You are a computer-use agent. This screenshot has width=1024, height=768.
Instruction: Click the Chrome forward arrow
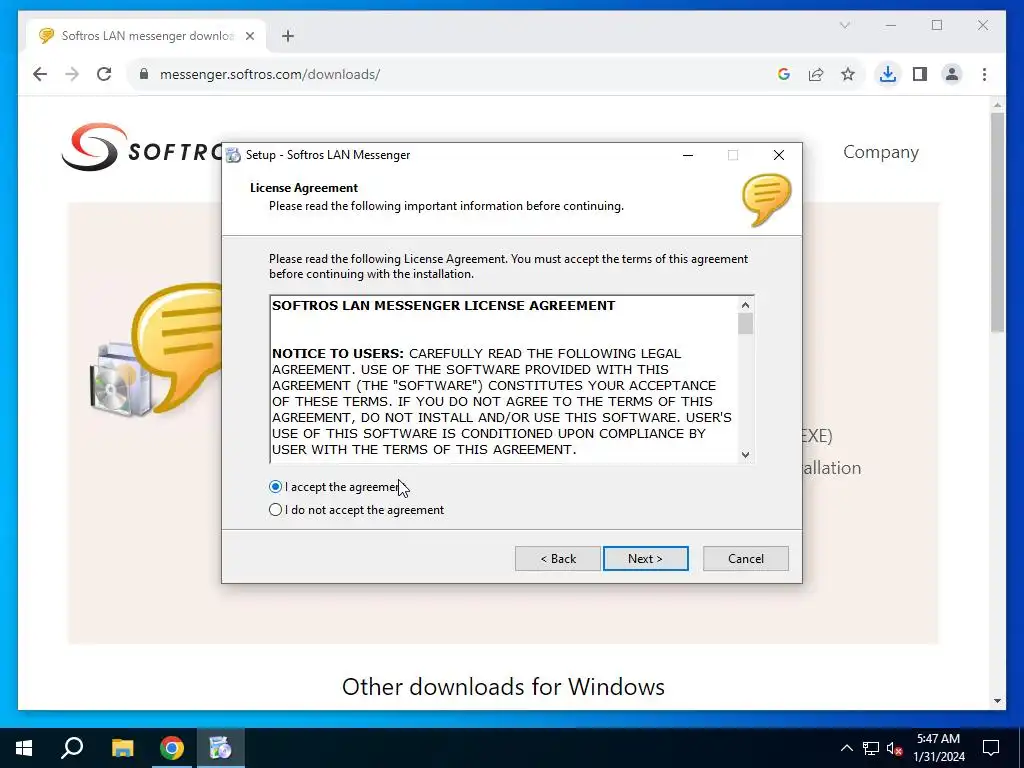coord(72,74)
